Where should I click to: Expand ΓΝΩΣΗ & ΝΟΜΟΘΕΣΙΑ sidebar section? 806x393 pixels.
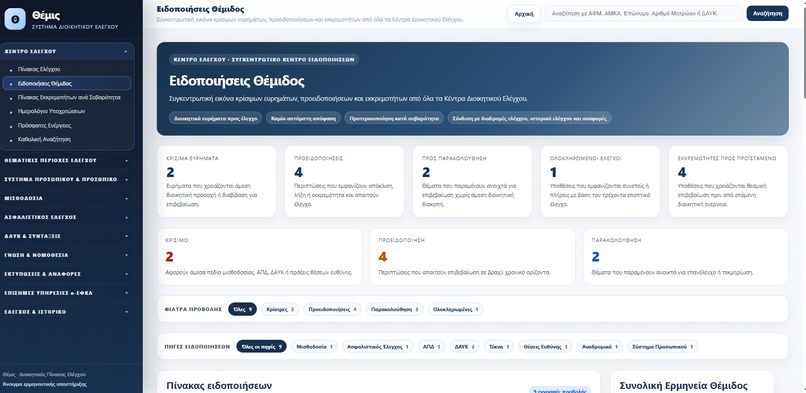point(67,255)
